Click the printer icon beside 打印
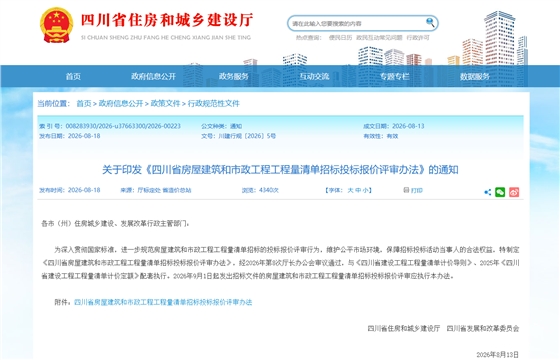Screen dimensions: 560x360 tap(406, 190)
